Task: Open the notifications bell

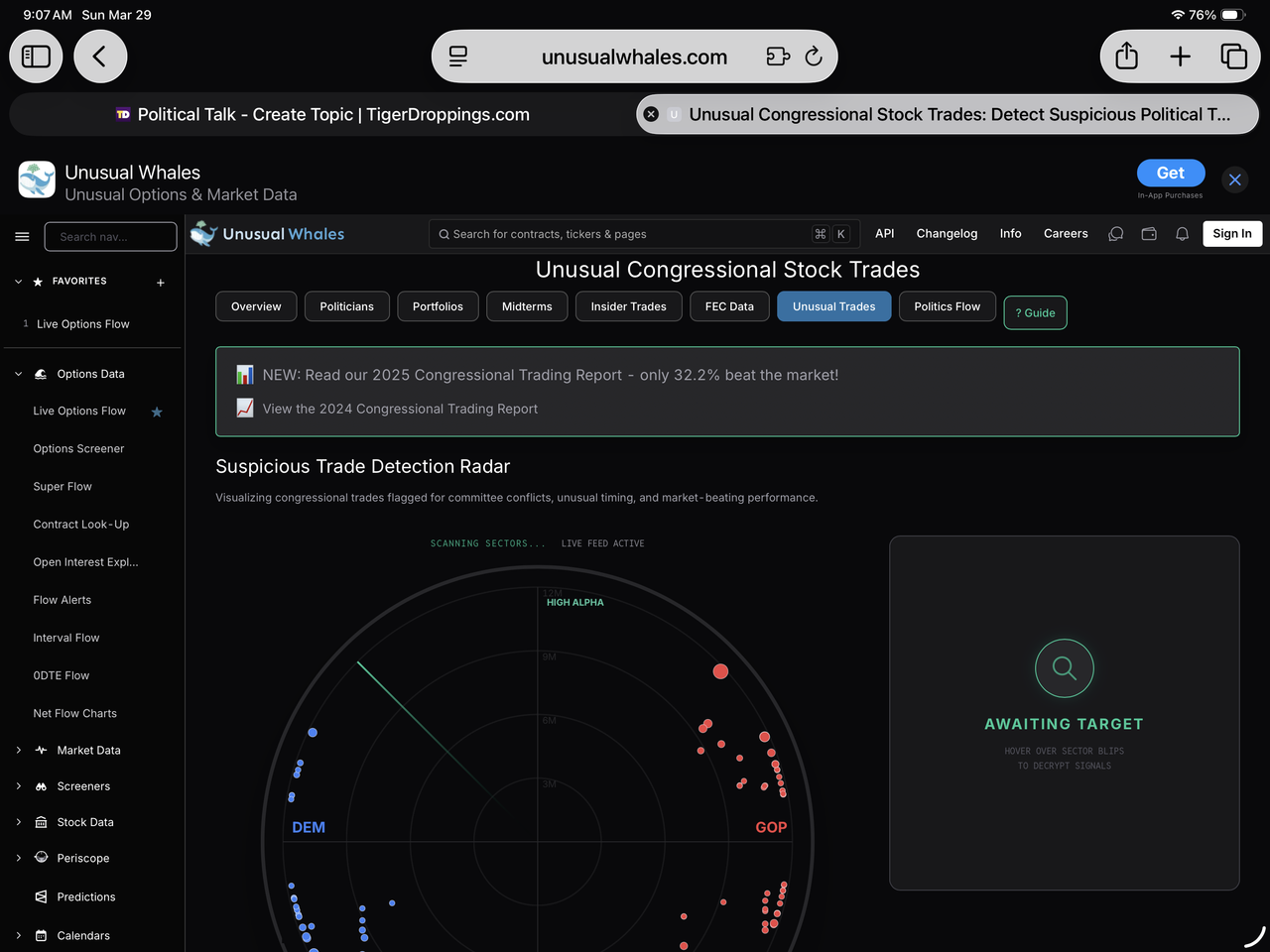Action: coord(1182,234)
